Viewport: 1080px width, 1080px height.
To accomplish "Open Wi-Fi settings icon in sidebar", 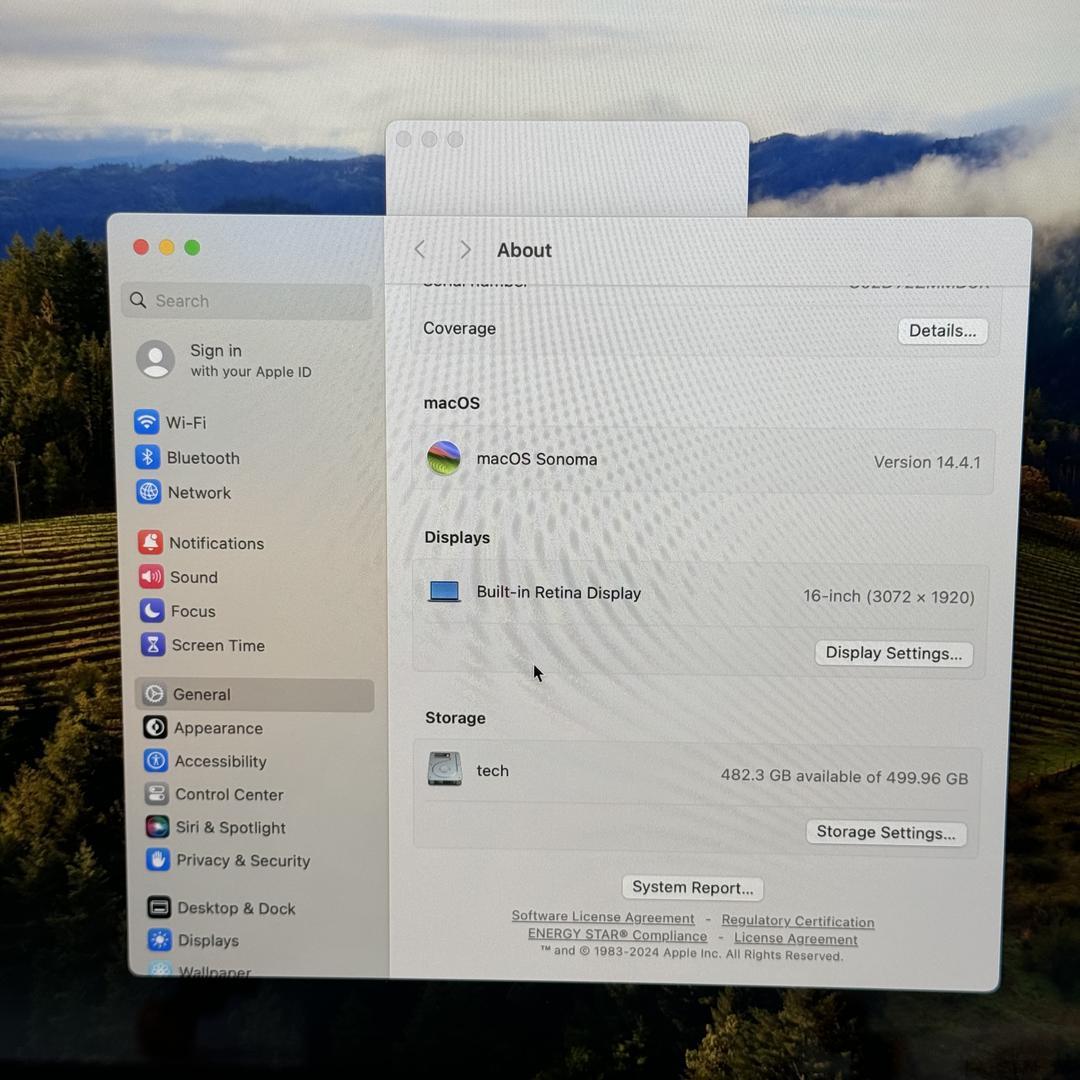I will point(146,422).
